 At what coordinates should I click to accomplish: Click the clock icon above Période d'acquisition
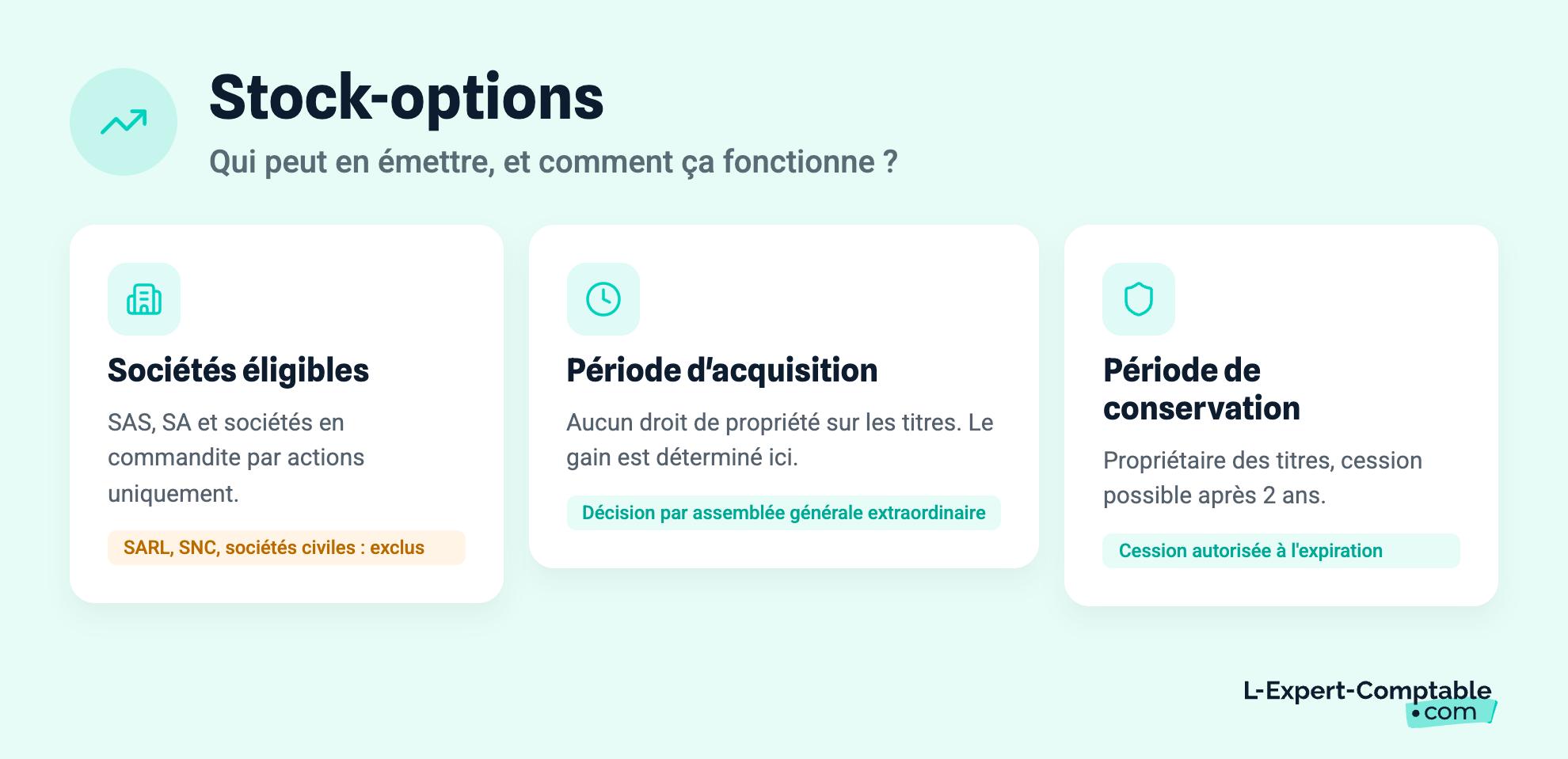tap(603, 299)
